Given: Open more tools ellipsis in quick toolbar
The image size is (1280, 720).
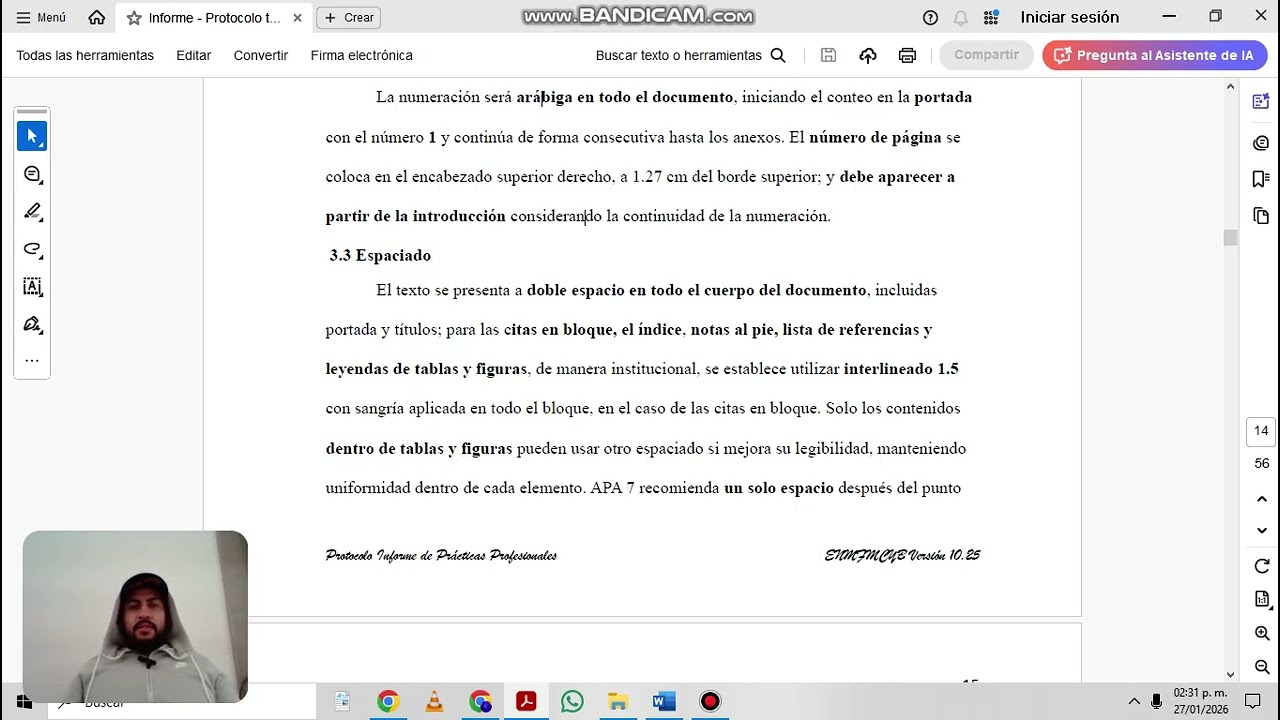Looking at the screenshot, I should click(x=32, y=361).
